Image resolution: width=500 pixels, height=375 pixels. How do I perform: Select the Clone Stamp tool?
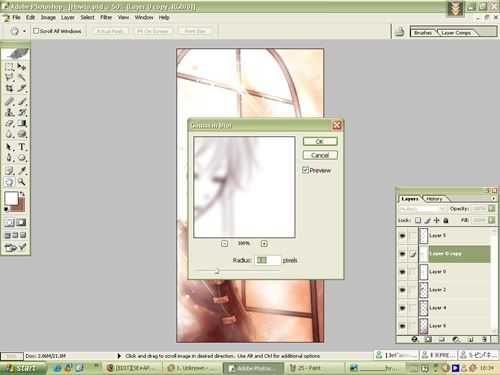(x=9, y=112)
